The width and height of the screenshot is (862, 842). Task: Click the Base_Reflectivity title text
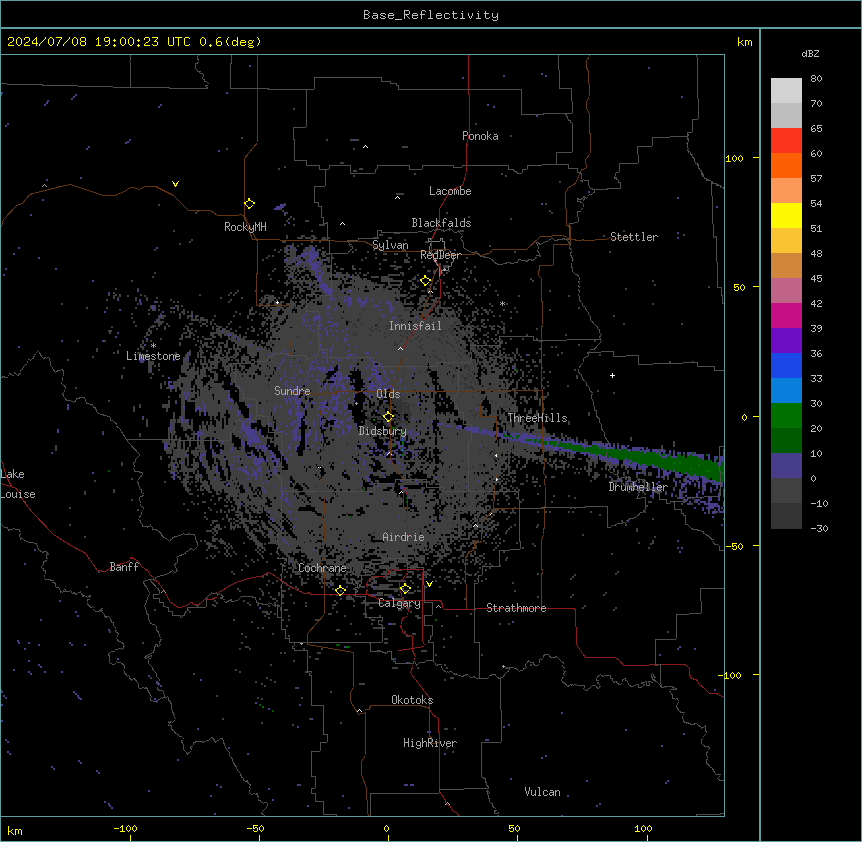(430, 15)
